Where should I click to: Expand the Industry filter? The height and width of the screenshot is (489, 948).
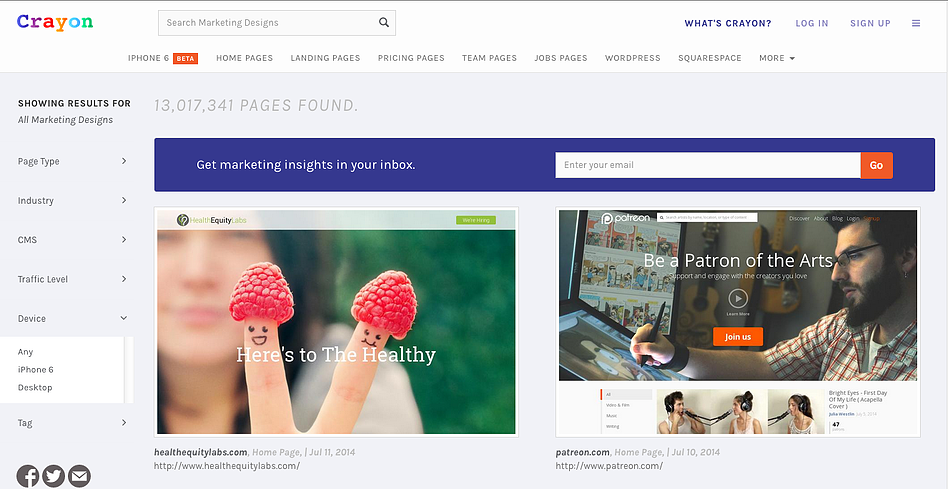point(73,201)
